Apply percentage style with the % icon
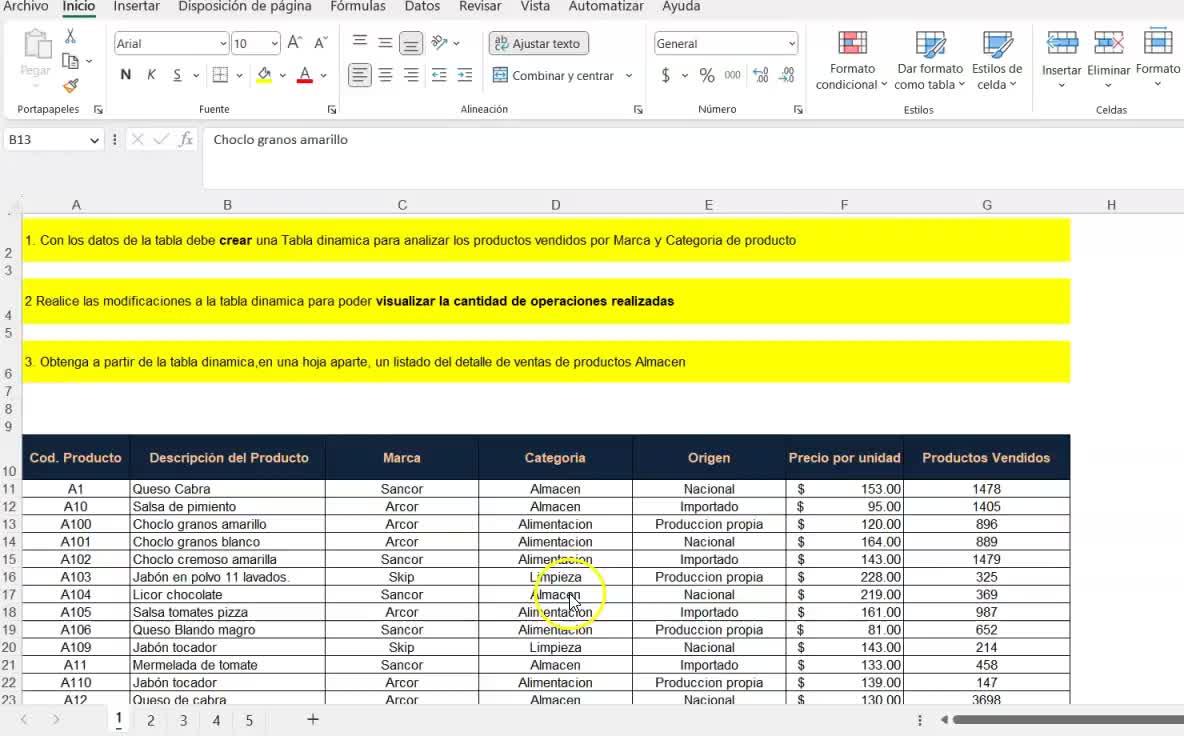 (706, 75)
